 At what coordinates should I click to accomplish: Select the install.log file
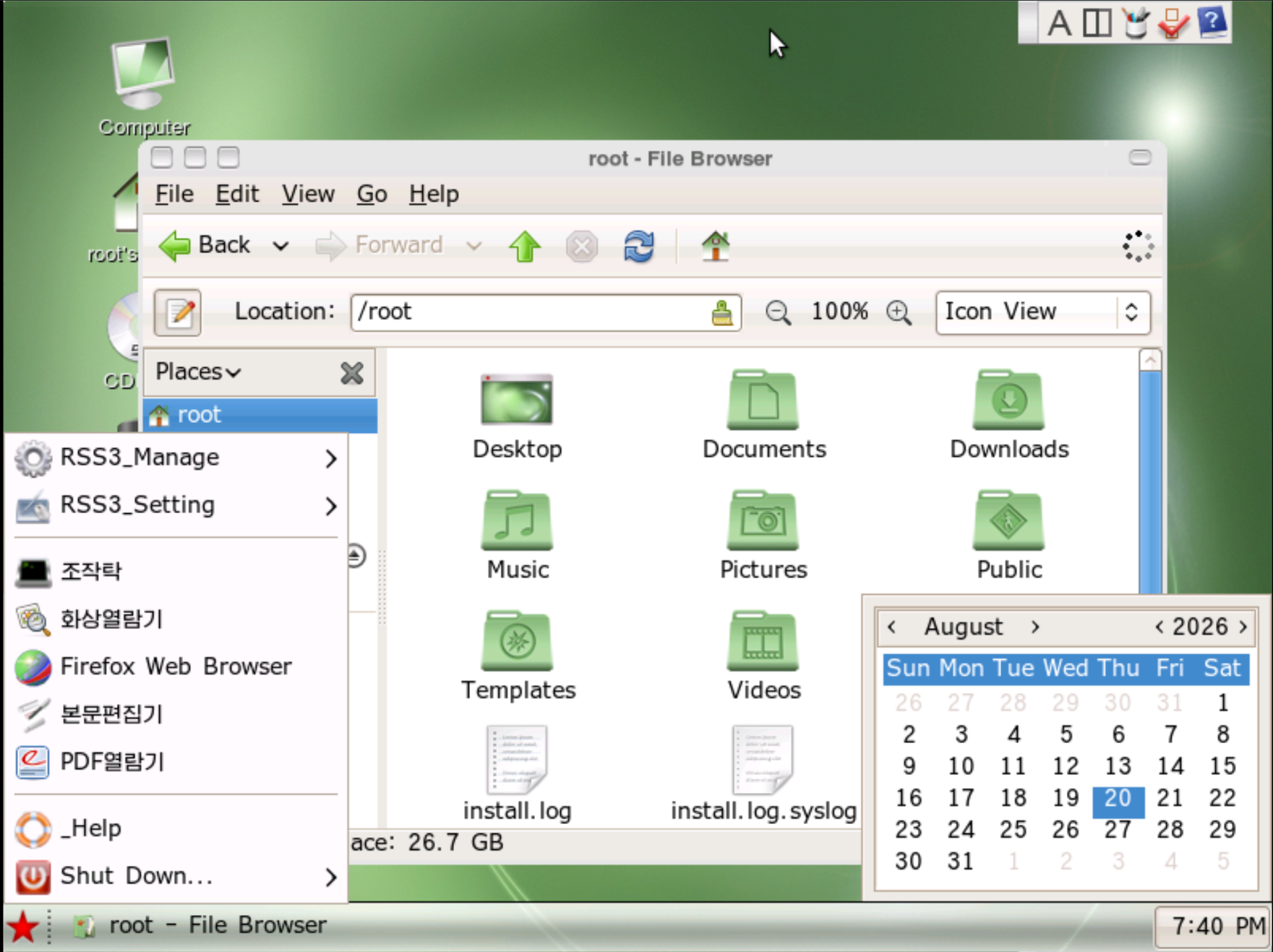point(518,774)
